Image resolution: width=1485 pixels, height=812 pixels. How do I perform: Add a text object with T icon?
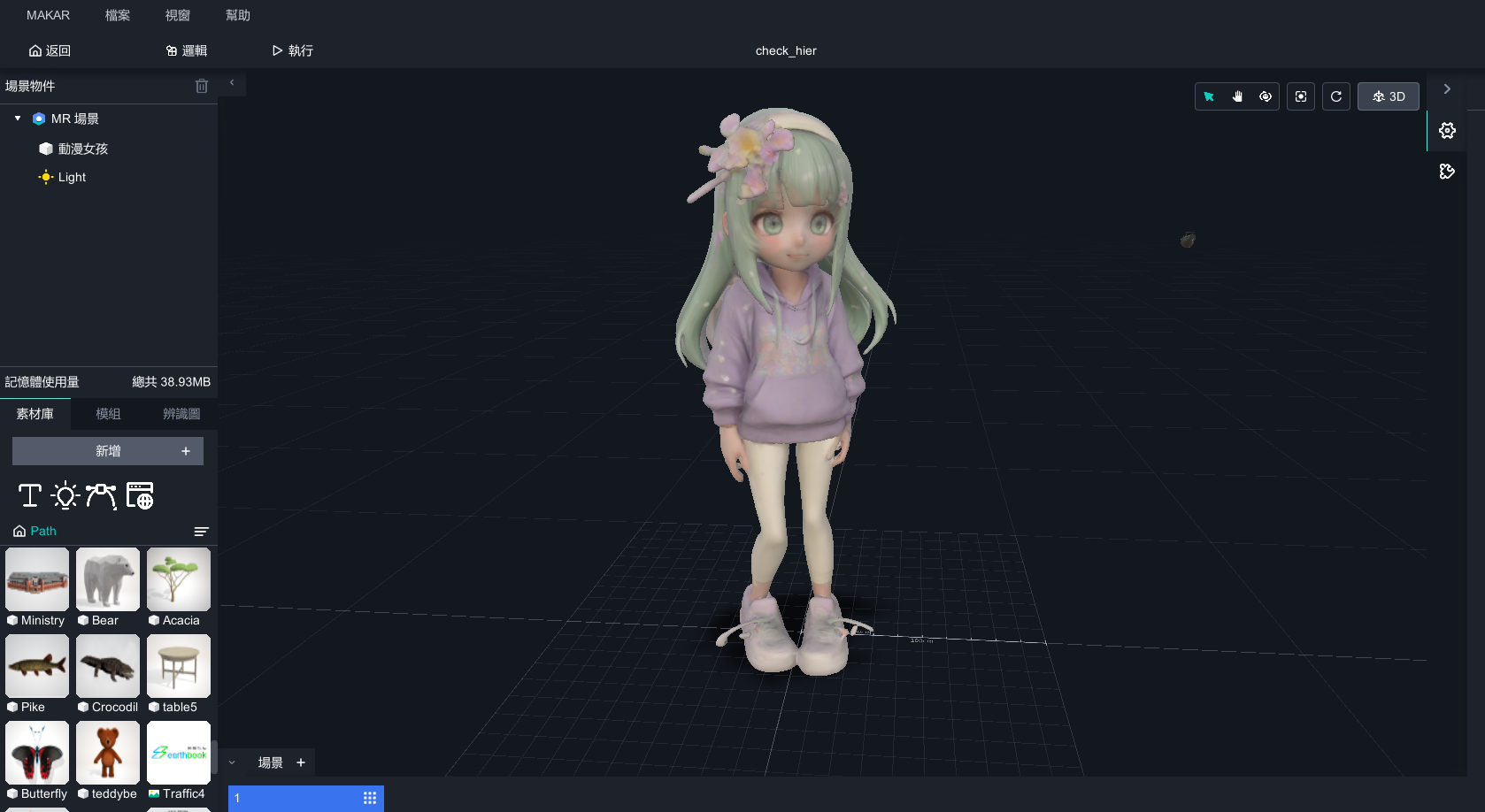point(30,495)
